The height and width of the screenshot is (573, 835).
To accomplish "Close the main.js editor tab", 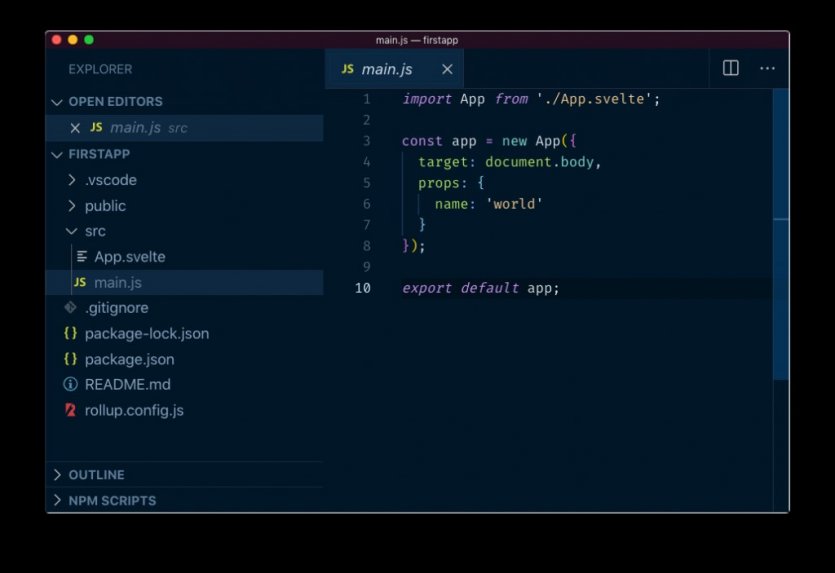I will pos(447,69).
